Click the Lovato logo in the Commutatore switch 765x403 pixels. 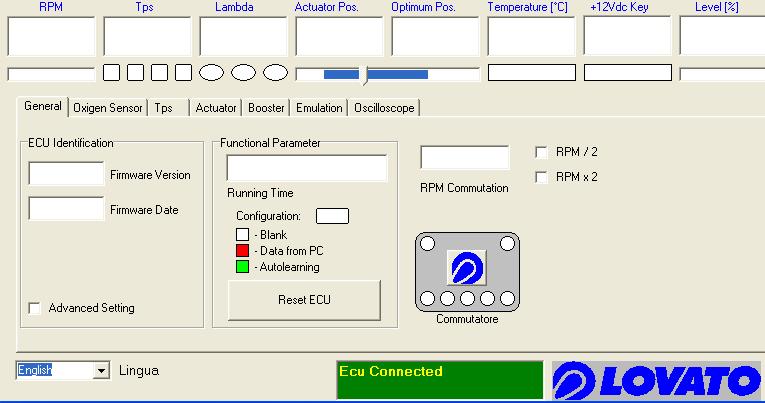click(466, 268)
